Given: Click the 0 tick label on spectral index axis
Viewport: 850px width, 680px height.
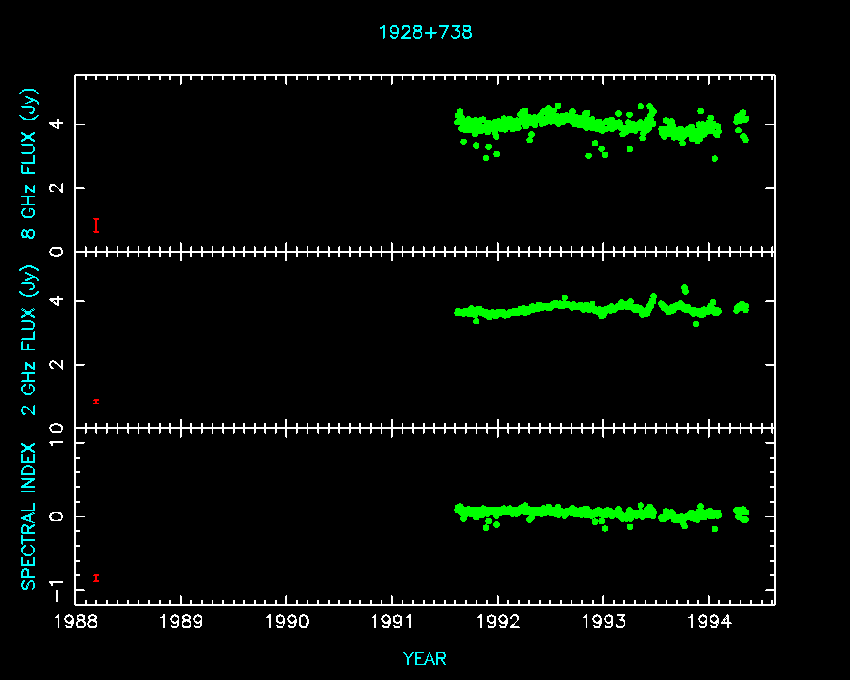Looking at the screenshot, I should 61,516.
